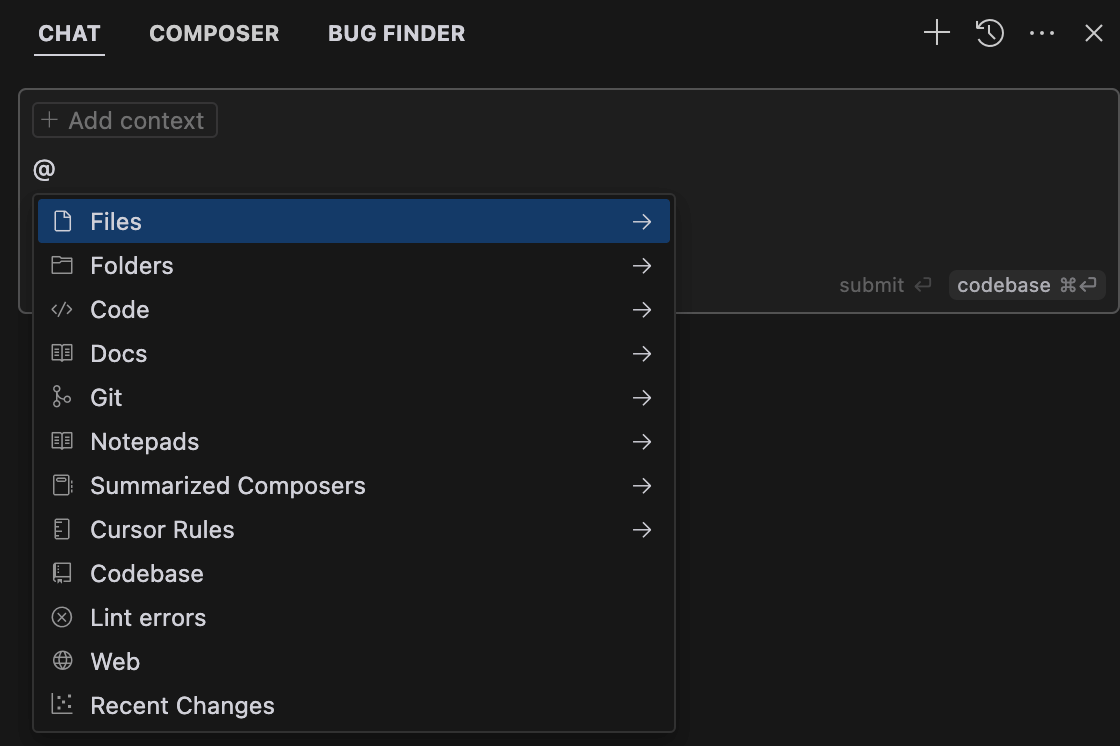Click the new chat plus icon
Image resolution: width=1120 pixels, height=746 pixels.
pyautogui.click(x=936, y=33)
